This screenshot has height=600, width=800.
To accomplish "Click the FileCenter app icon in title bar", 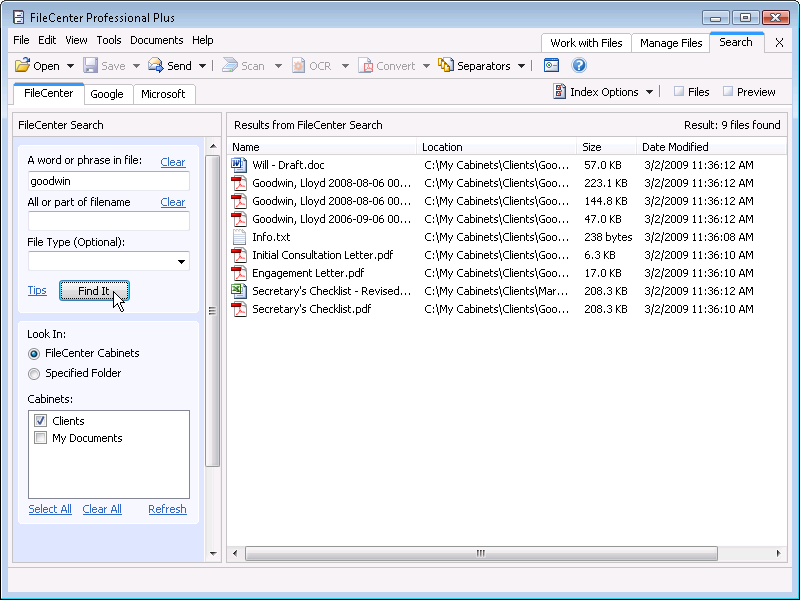I will (18, 17).
